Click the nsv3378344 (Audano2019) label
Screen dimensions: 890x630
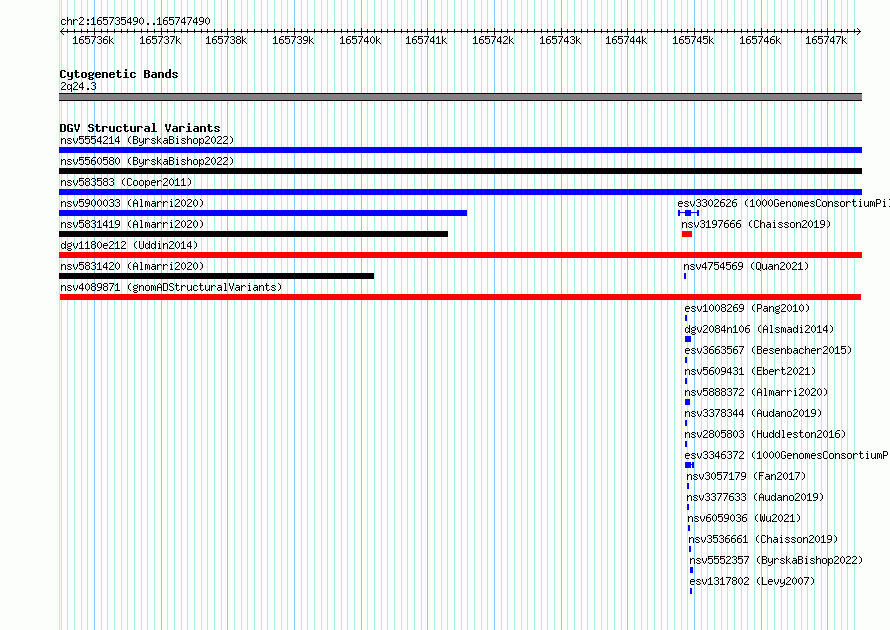tap(753, 413)
